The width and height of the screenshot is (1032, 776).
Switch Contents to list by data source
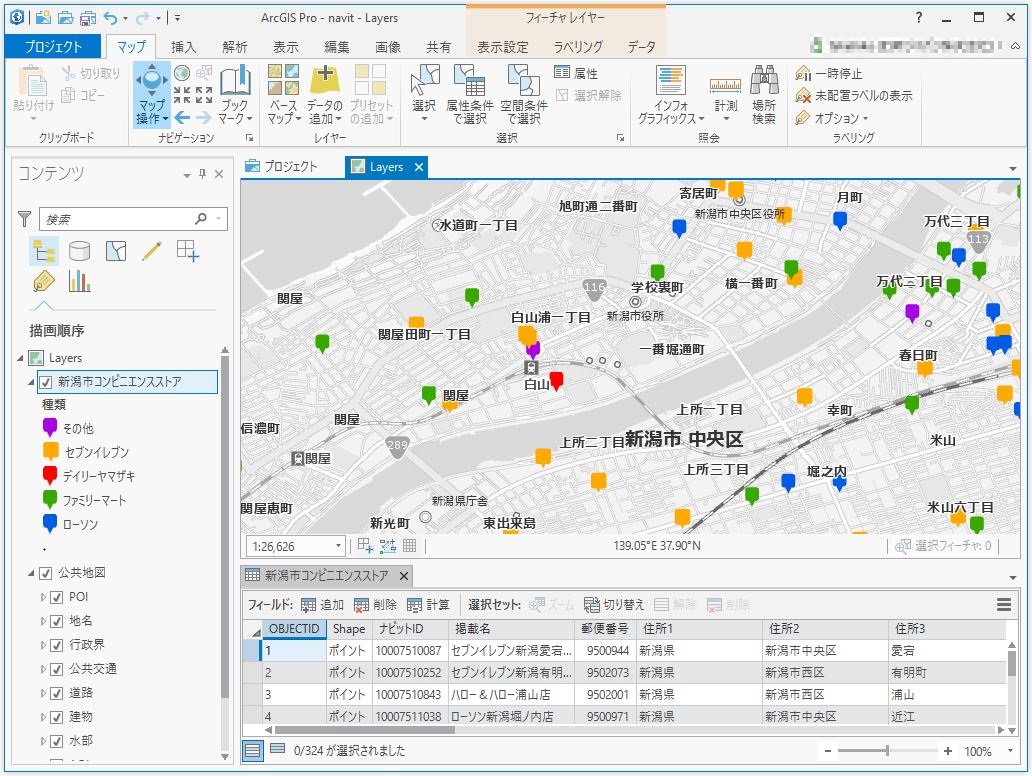tap(79, 251)
